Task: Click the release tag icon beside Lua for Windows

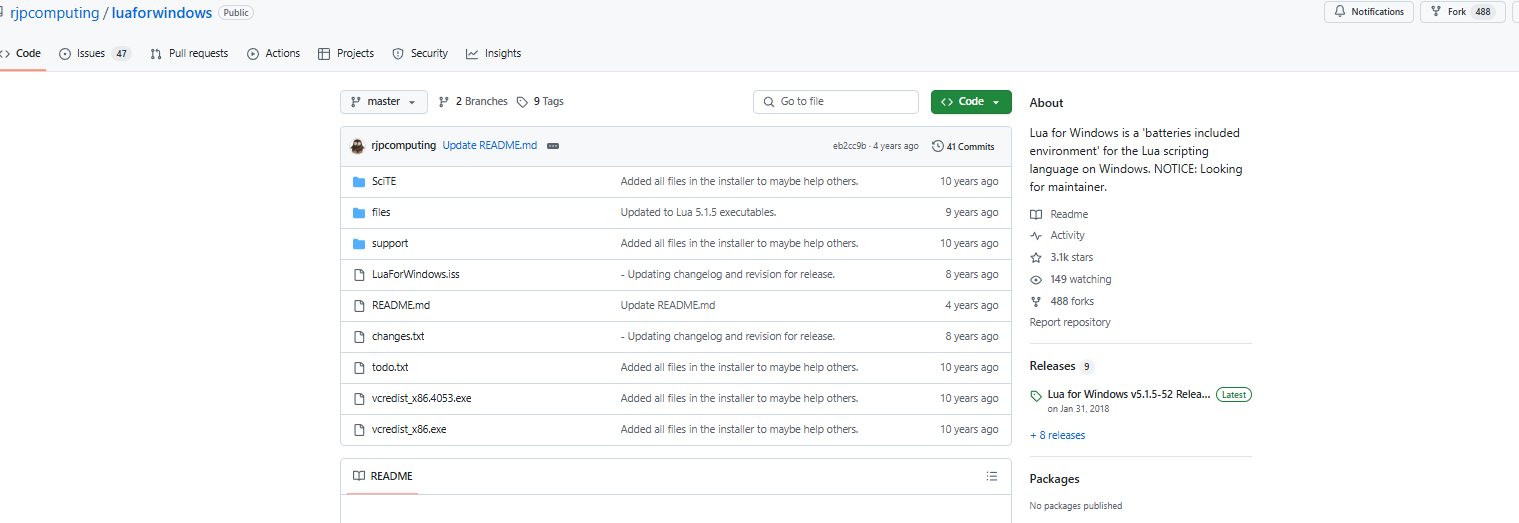Action: (1036, 396)
